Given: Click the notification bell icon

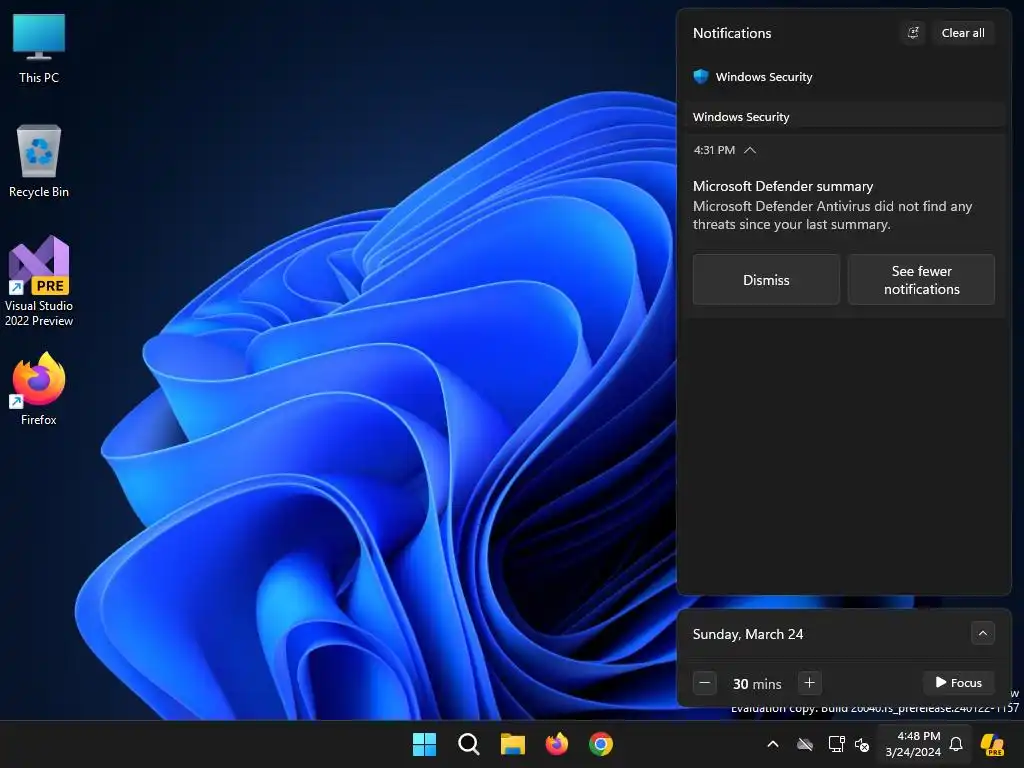Looking at the screenshot, I should (956, 744).
